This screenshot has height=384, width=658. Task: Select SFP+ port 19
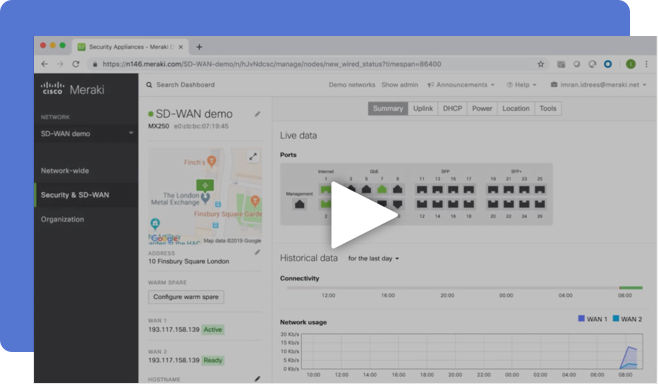[x=493, y=190]
